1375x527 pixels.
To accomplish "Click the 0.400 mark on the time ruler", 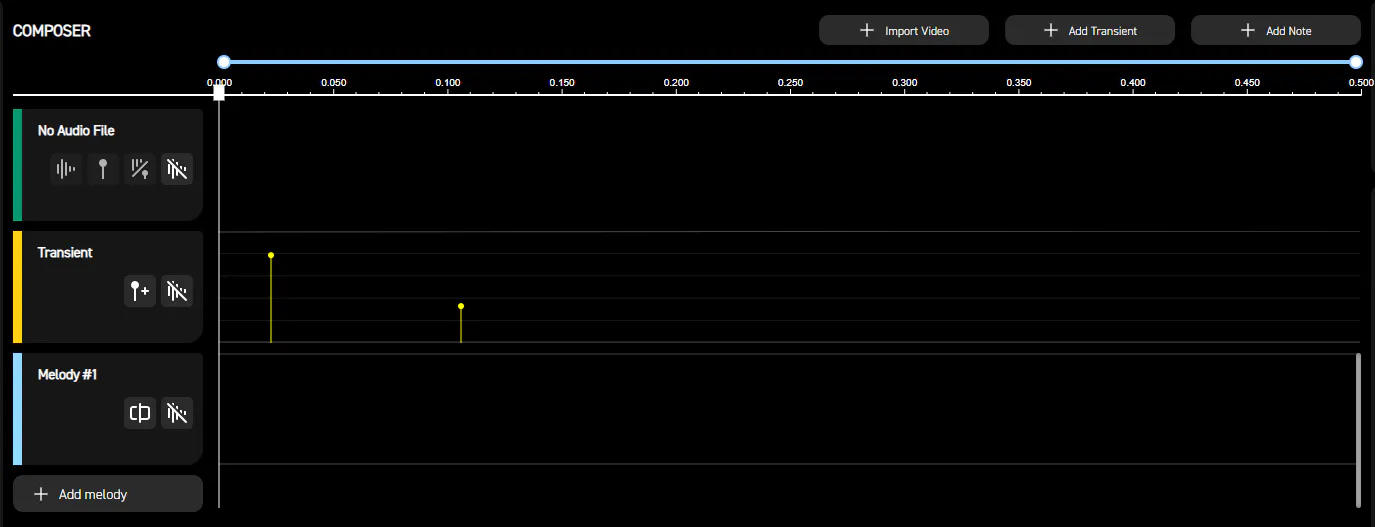I will (x=1133, y=83).
